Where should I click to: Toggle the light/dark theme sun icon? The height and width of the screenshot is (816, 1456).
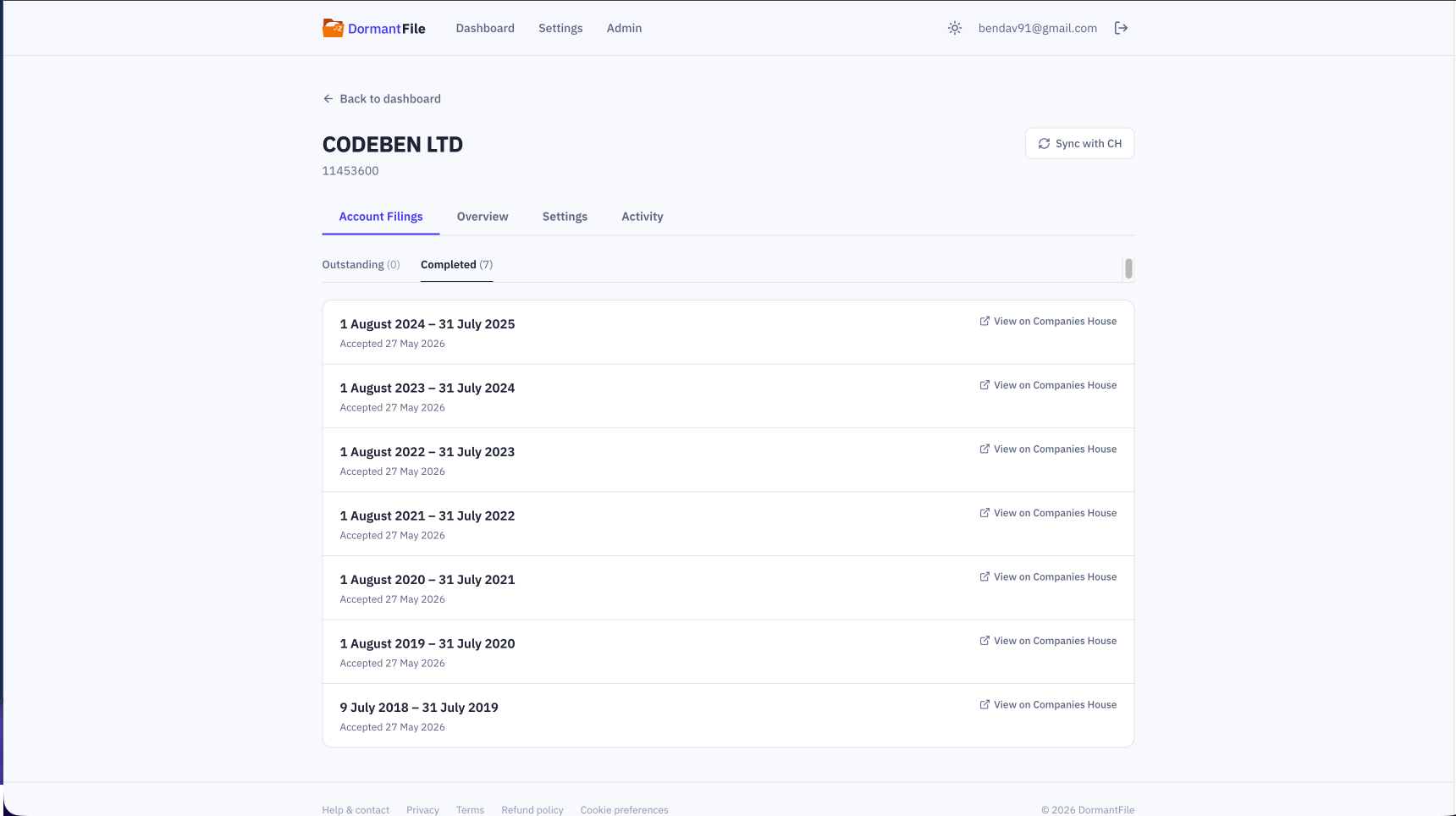[955, 28]
